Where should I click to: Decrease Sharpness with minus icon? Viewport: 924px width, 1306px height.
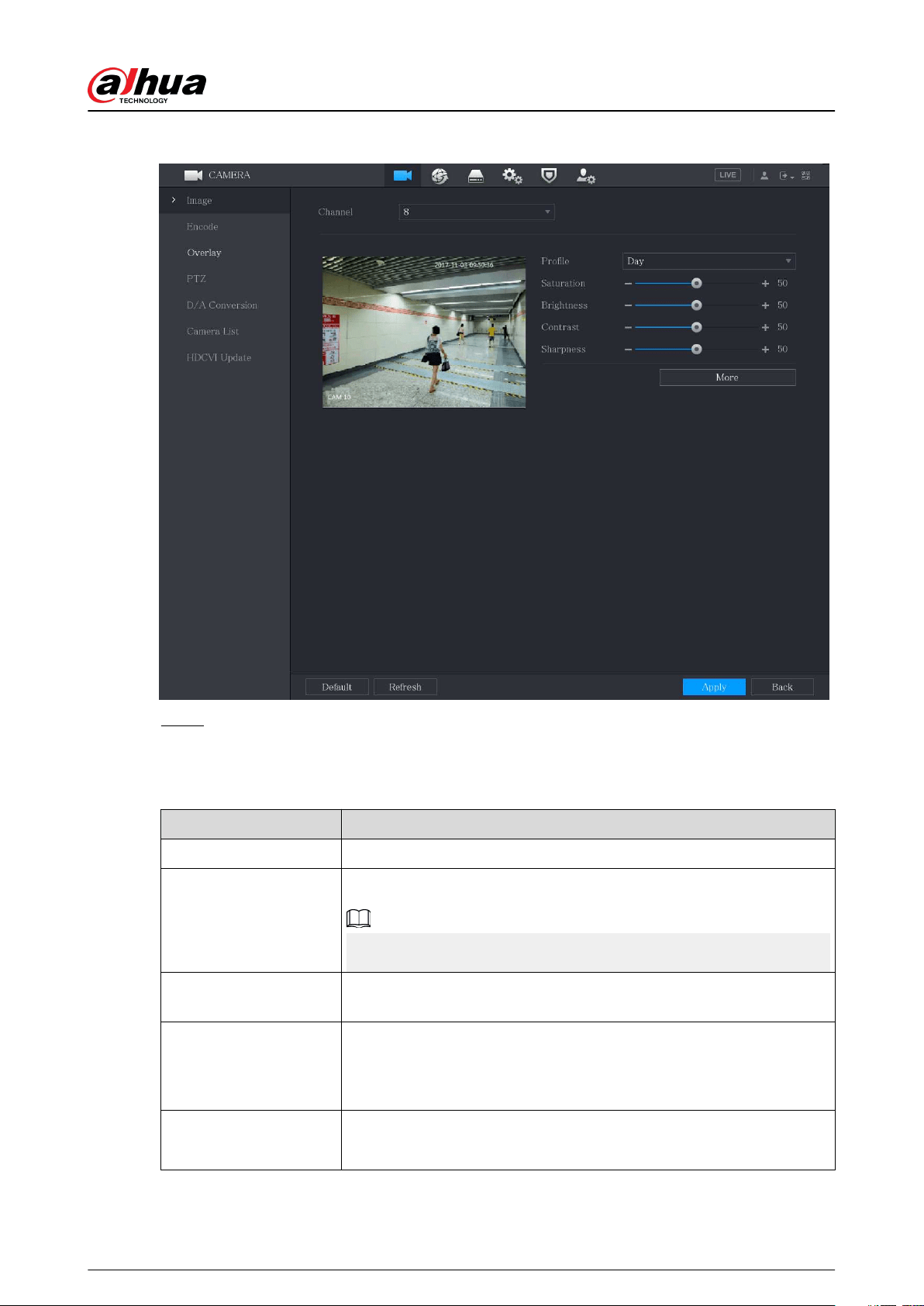point(629,350)
